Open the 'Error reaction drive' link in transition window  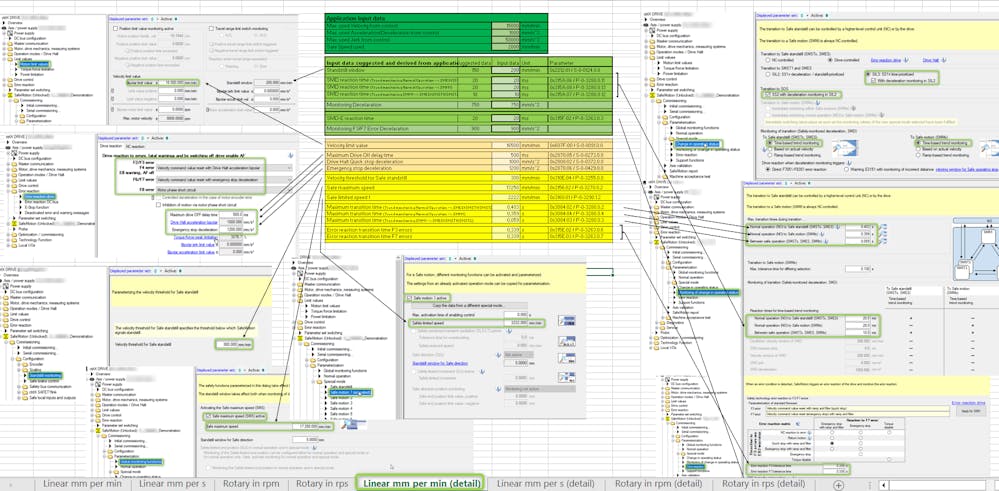click(885, 60)
